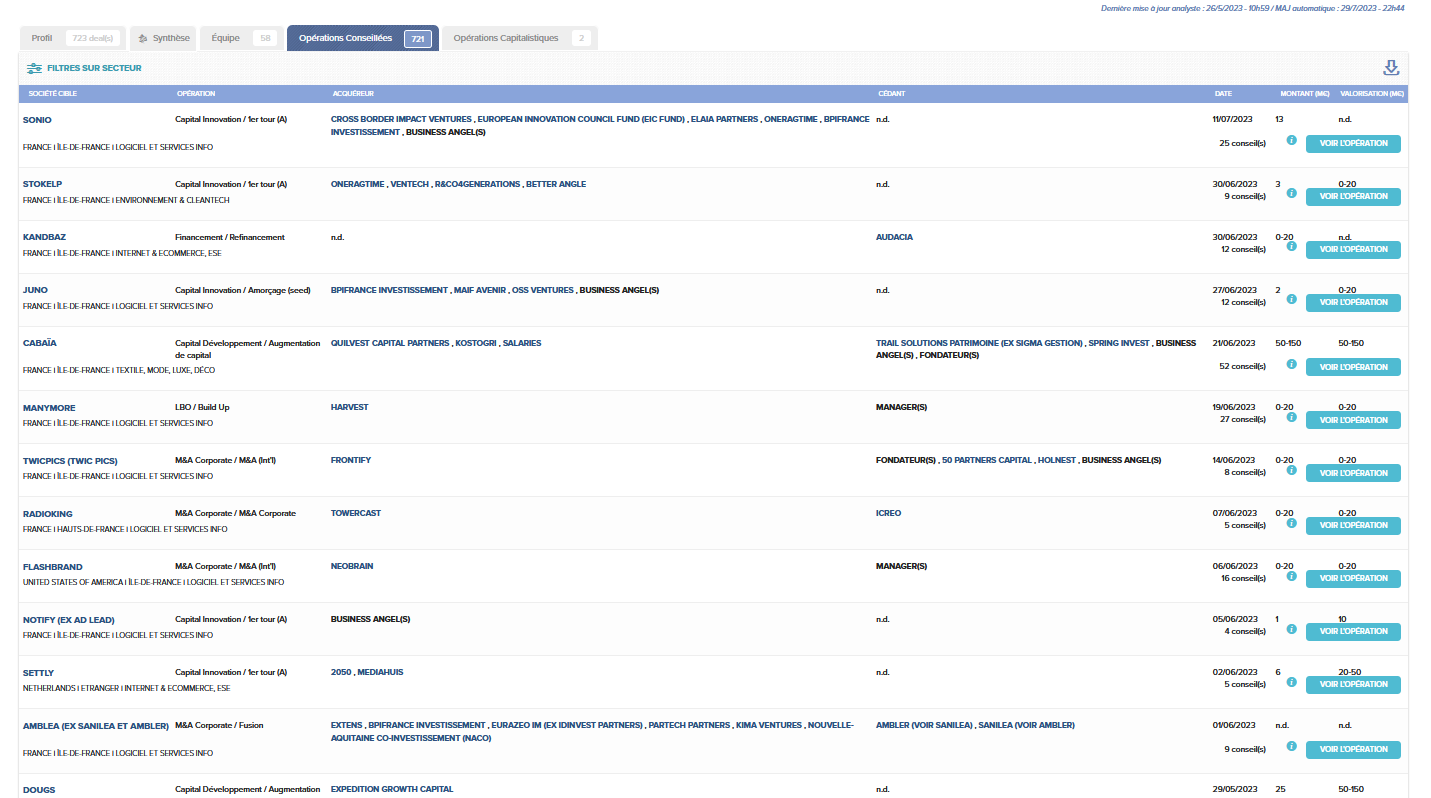The image size is (1431, 798).
Task: Open the RADIOKING company link
Action: (x=48, y=514)
